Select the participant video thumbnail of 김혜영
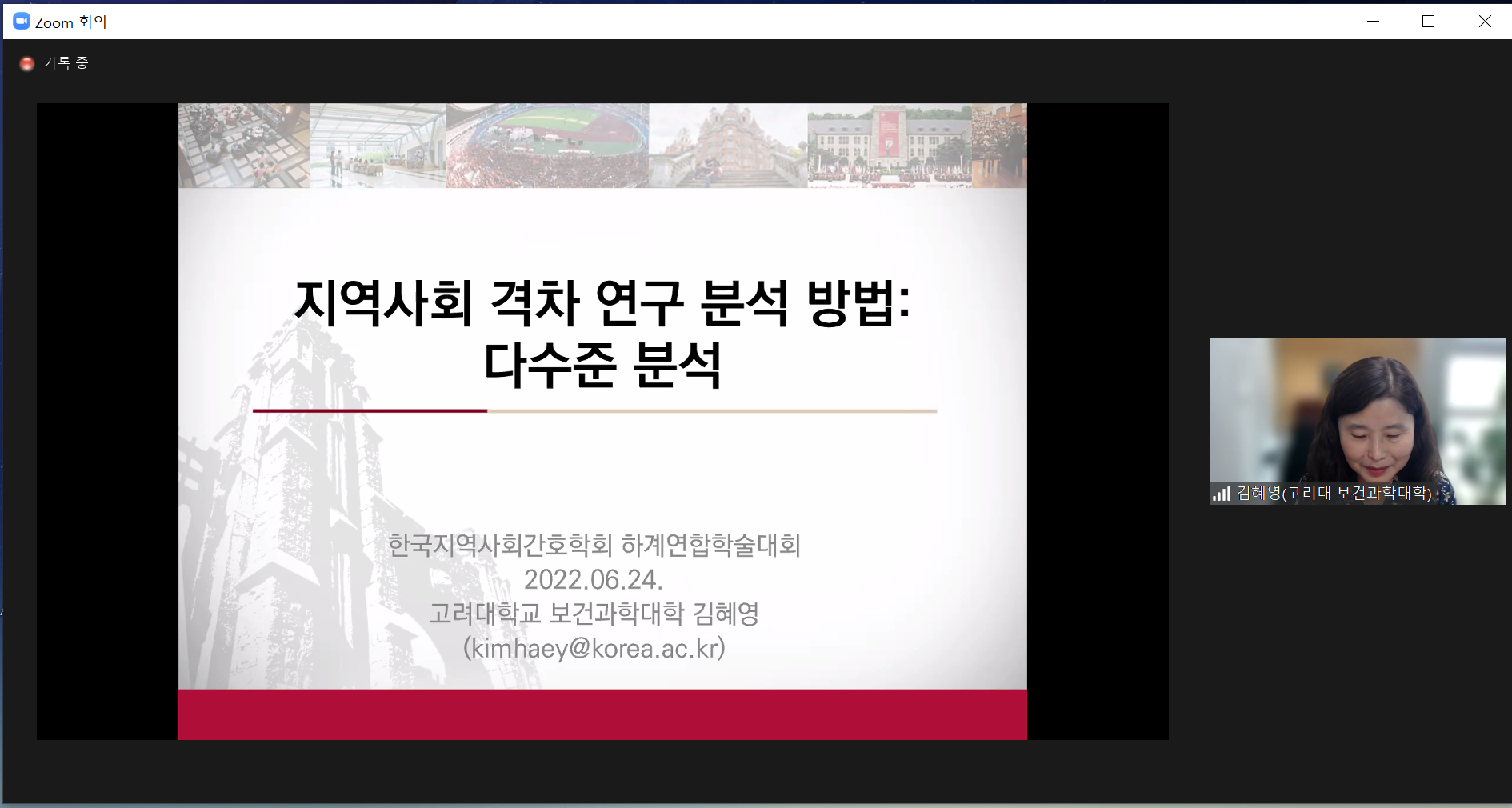The height and width of the screenshot is (808, 1512). (x=1357, y=422)
